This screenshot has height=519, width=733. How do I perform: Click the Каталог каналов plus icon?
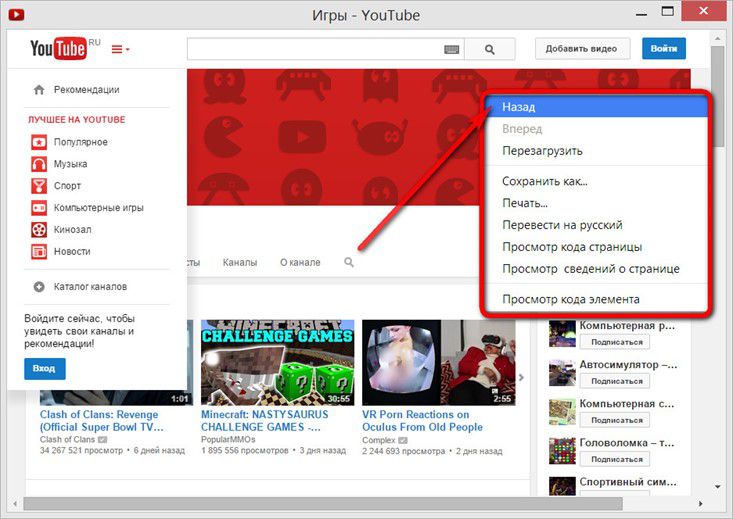pyautogui.click(x=39, y=287)
